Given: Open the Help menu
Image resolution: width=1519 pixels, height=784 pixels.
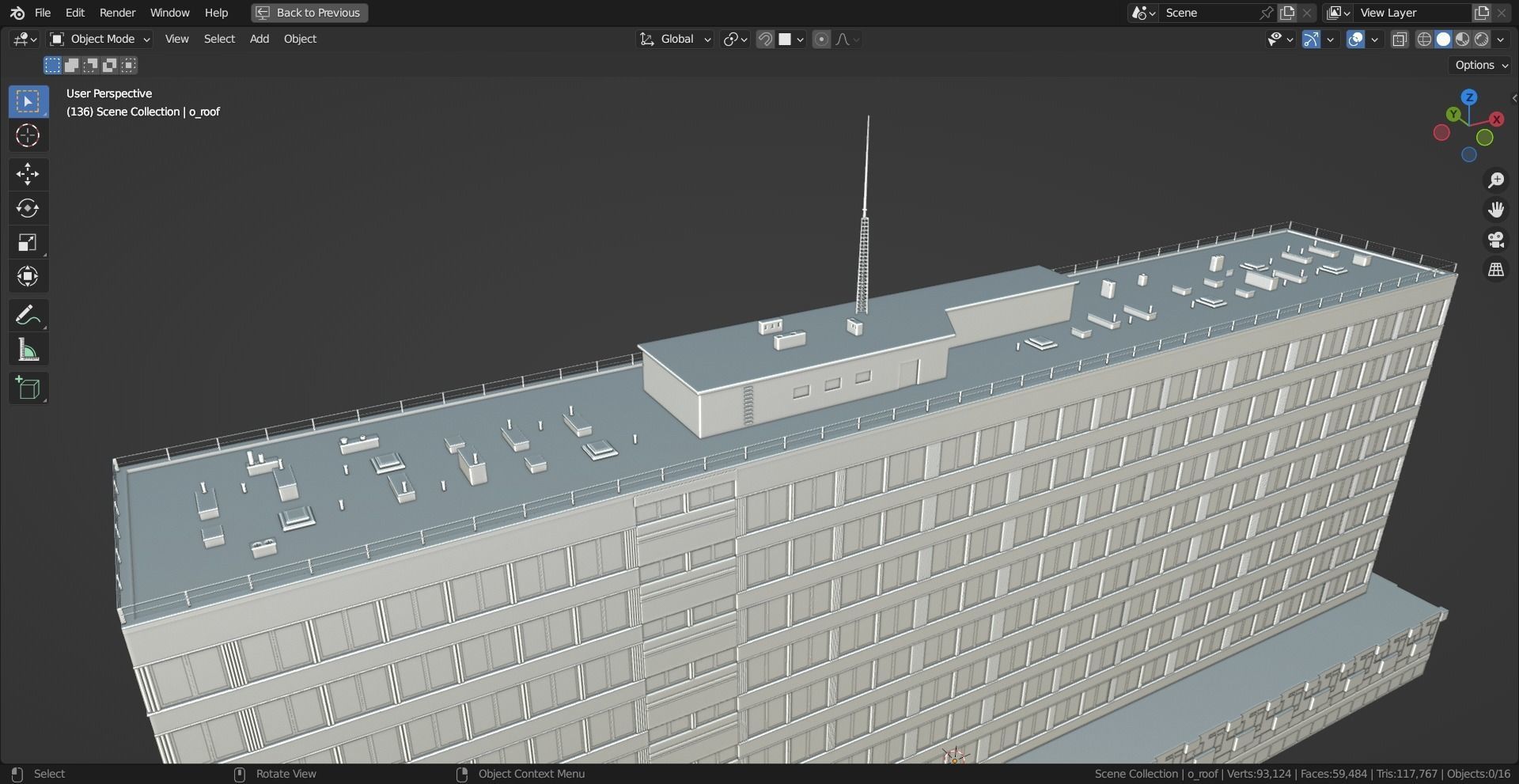Looking at the screenshot, I should point(216,13).
